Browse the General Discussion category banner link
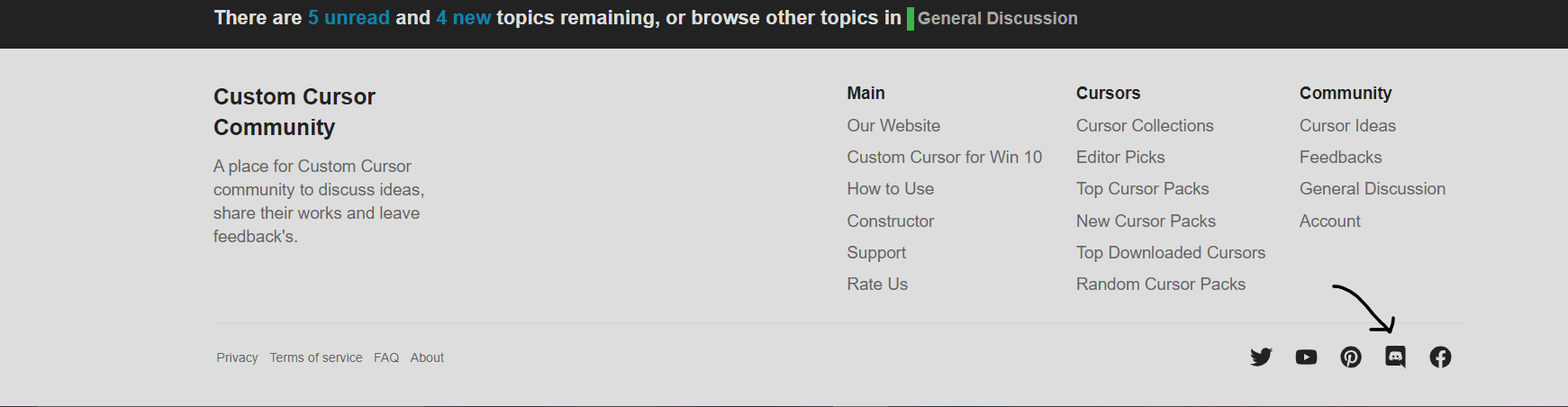The height and width of the screenshot is (407, 1568). [997, 18]
